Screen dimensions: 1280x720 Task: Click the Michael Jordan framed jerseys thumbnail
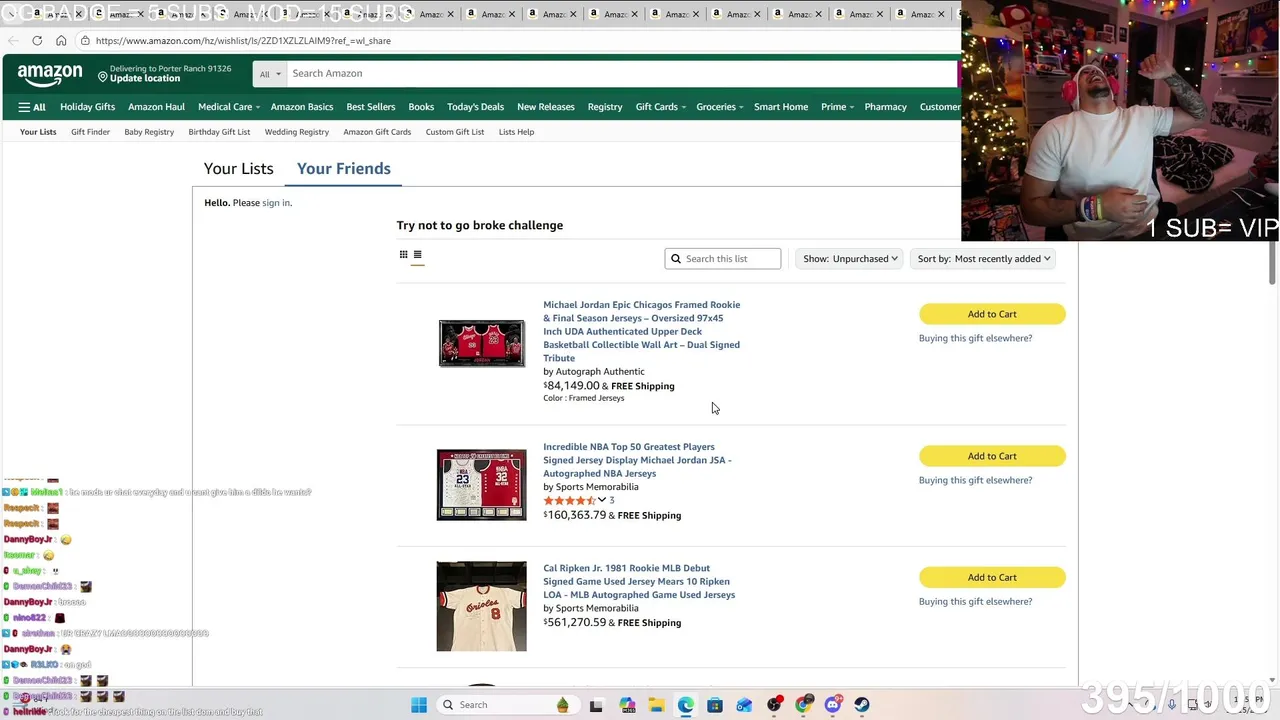[481, 344]
